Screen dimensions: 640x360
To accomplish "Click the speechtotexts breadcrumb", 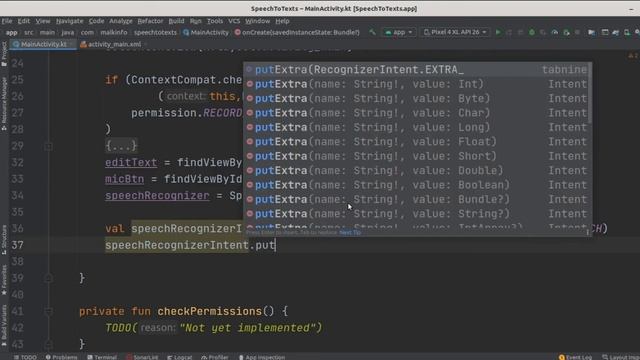I will click(x=156, y=32).
